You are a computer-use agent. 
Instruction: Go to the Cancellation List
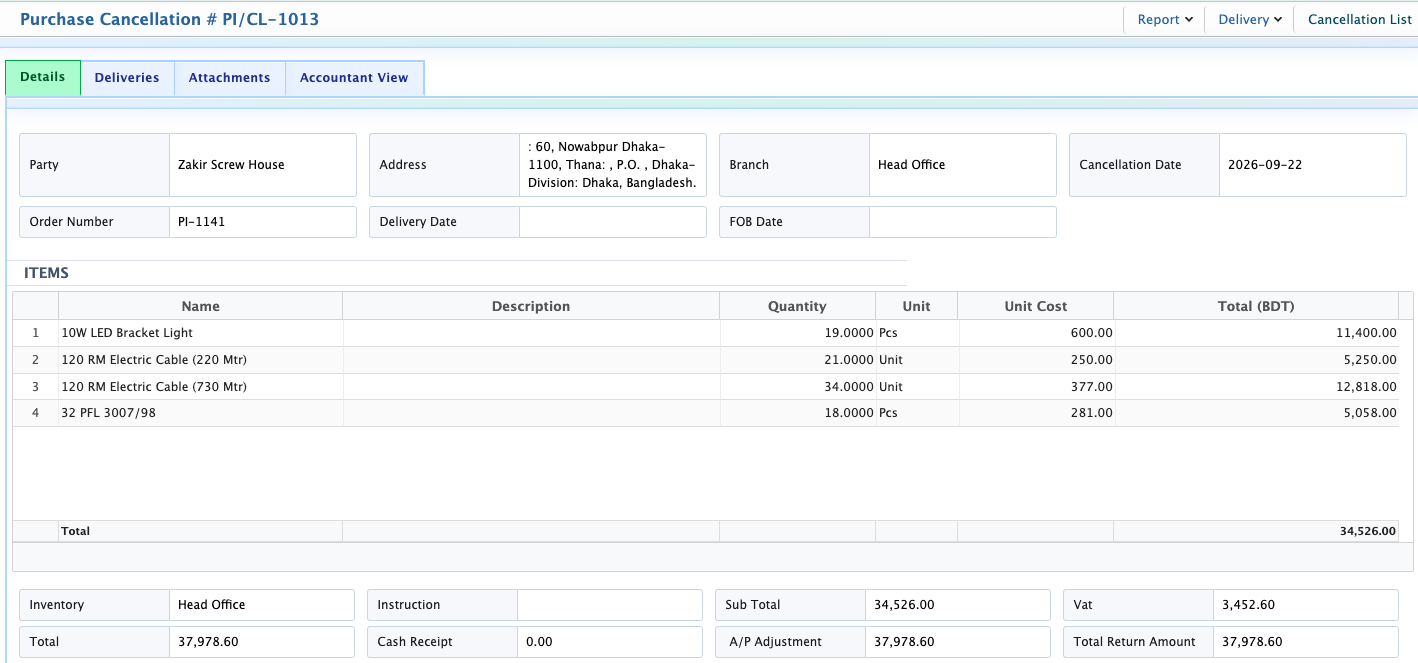[1360, 19]
